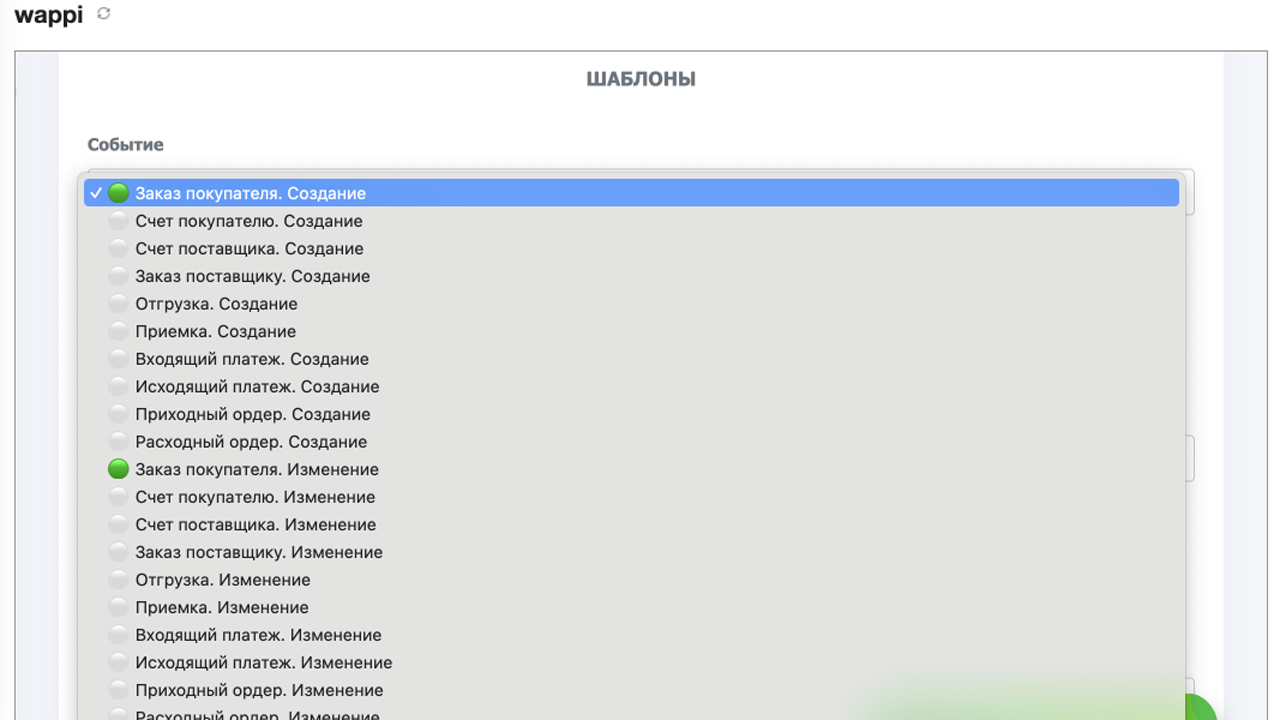Choose 'Приемка. Изменение' from dropdown
The height and width of the screenshot is (720, 1280).
pyautogui.click(x=221, y=607)
